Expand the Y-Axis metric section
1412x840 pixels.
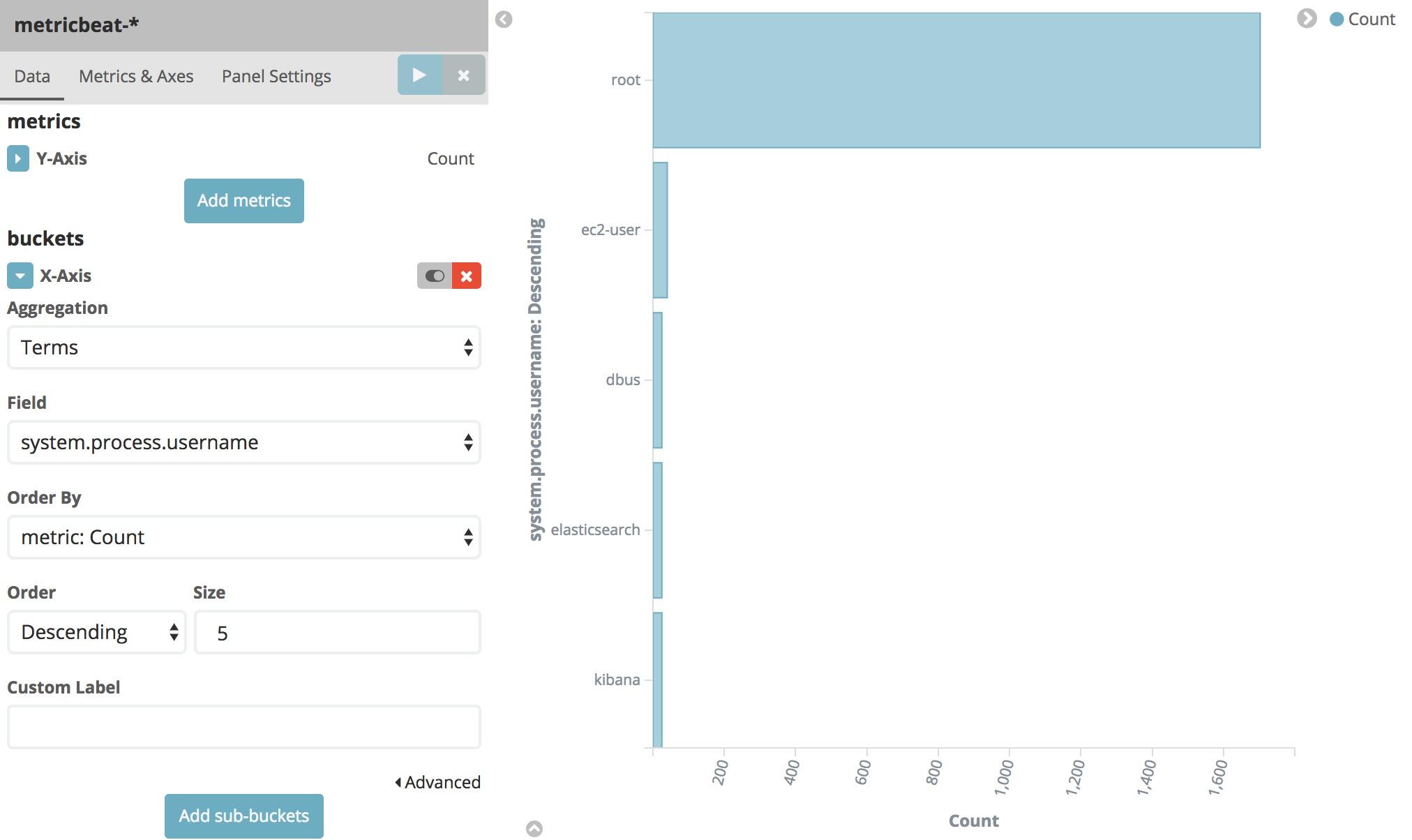(18, 158)
